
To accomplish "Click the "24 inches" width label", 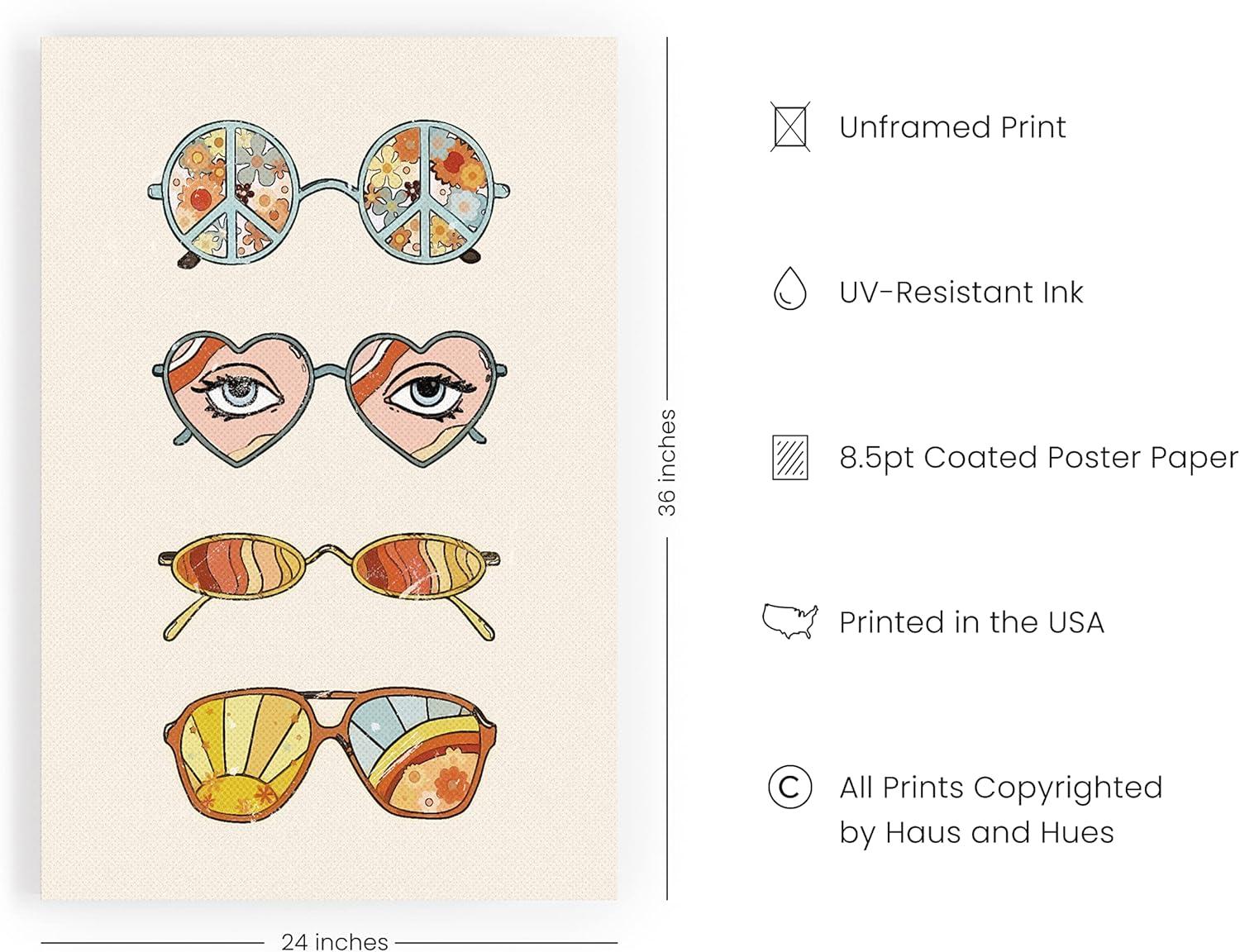I will click(334, 941).
